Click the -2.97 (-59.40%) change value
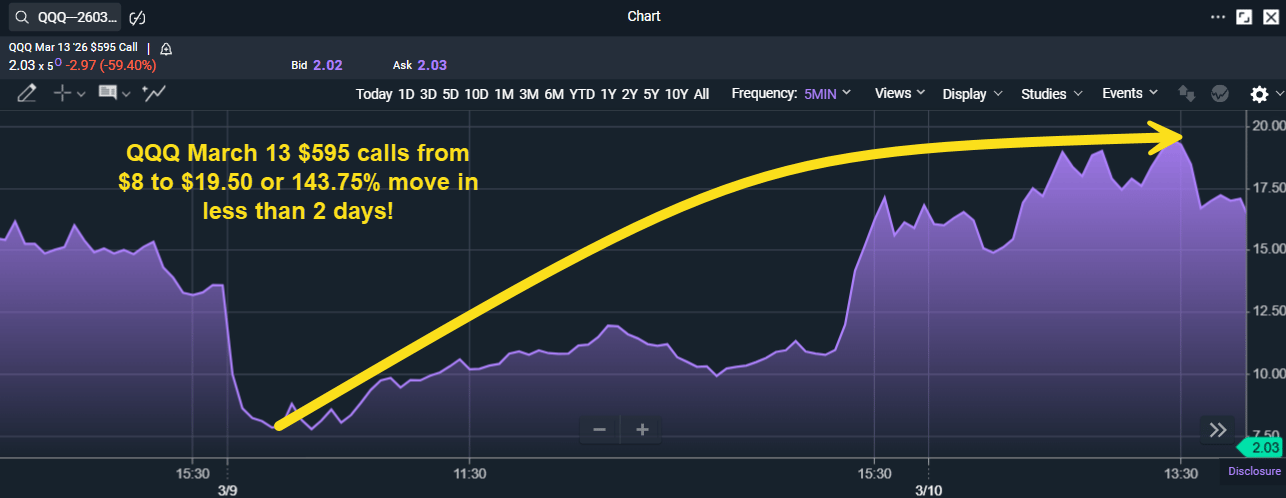This screenshot has width=1286, height=498. [x=111, y=65]
